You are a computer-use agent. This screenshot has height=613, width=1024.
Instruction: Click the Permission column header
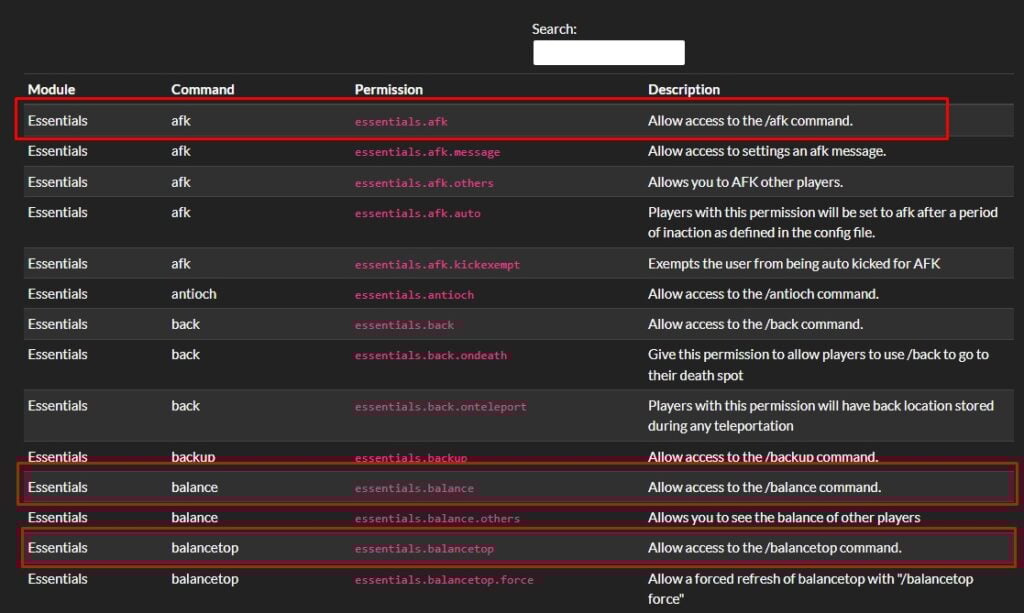point(388,90)
